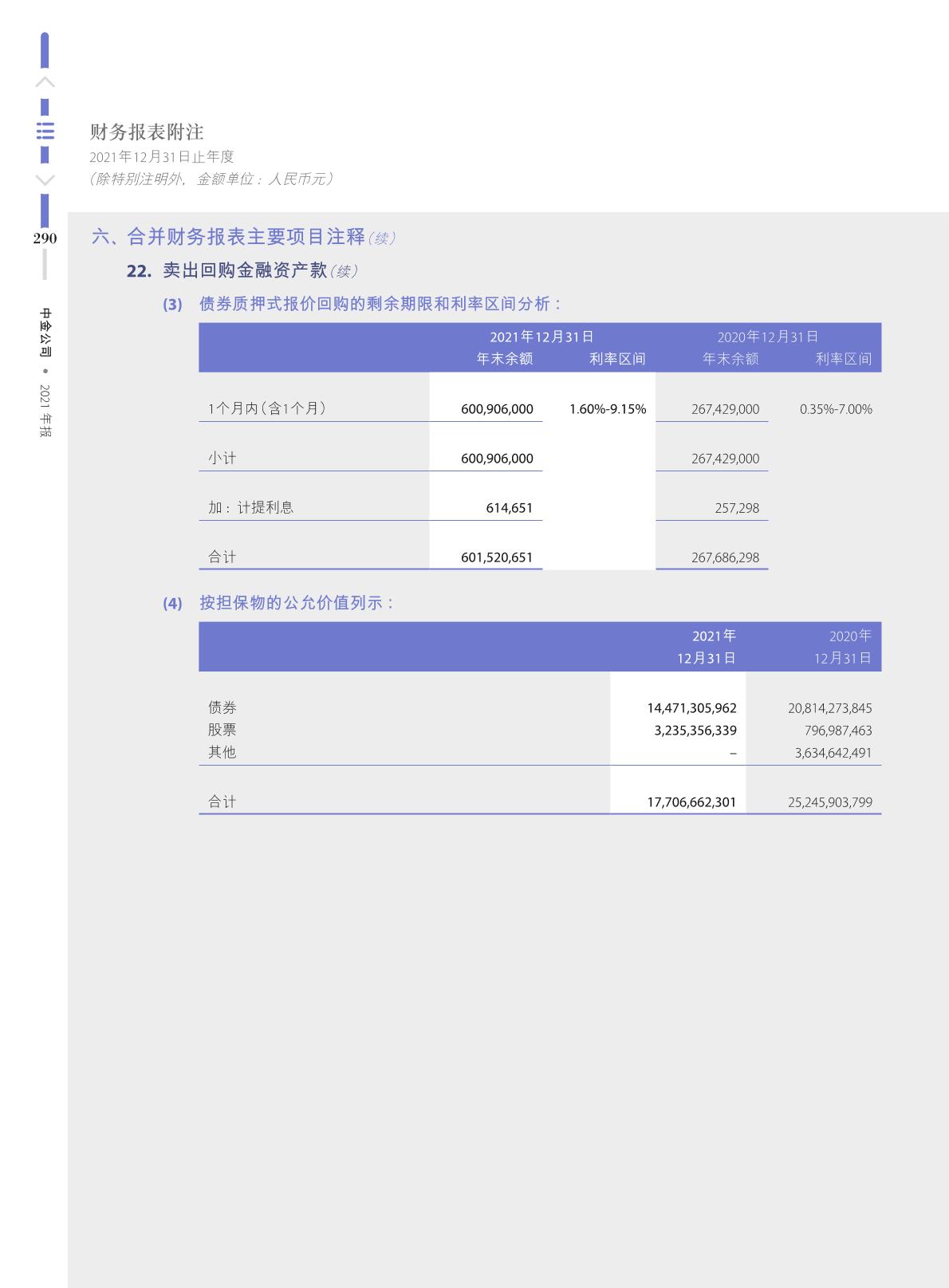This screenshot has width=949, height=1288.
Task: Click the 债券 value 14,471,305,962
Action: point(691,708)
